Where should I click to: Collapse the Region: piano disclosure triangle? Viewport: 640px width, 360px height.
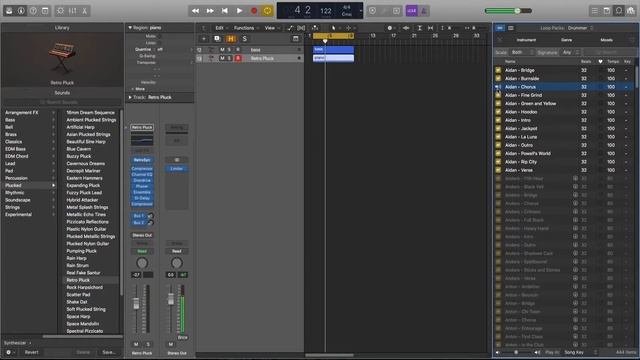coord(130,28)
